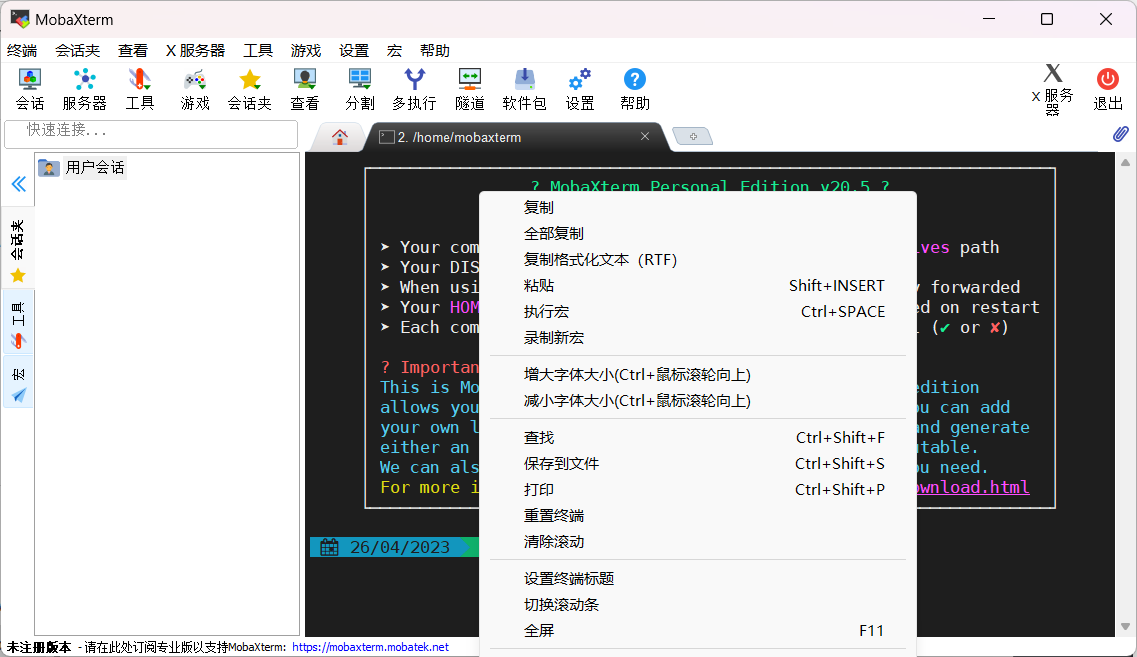Open the 工具 menu in menu bar
The image size is (1137, 657).
[258, 51]
